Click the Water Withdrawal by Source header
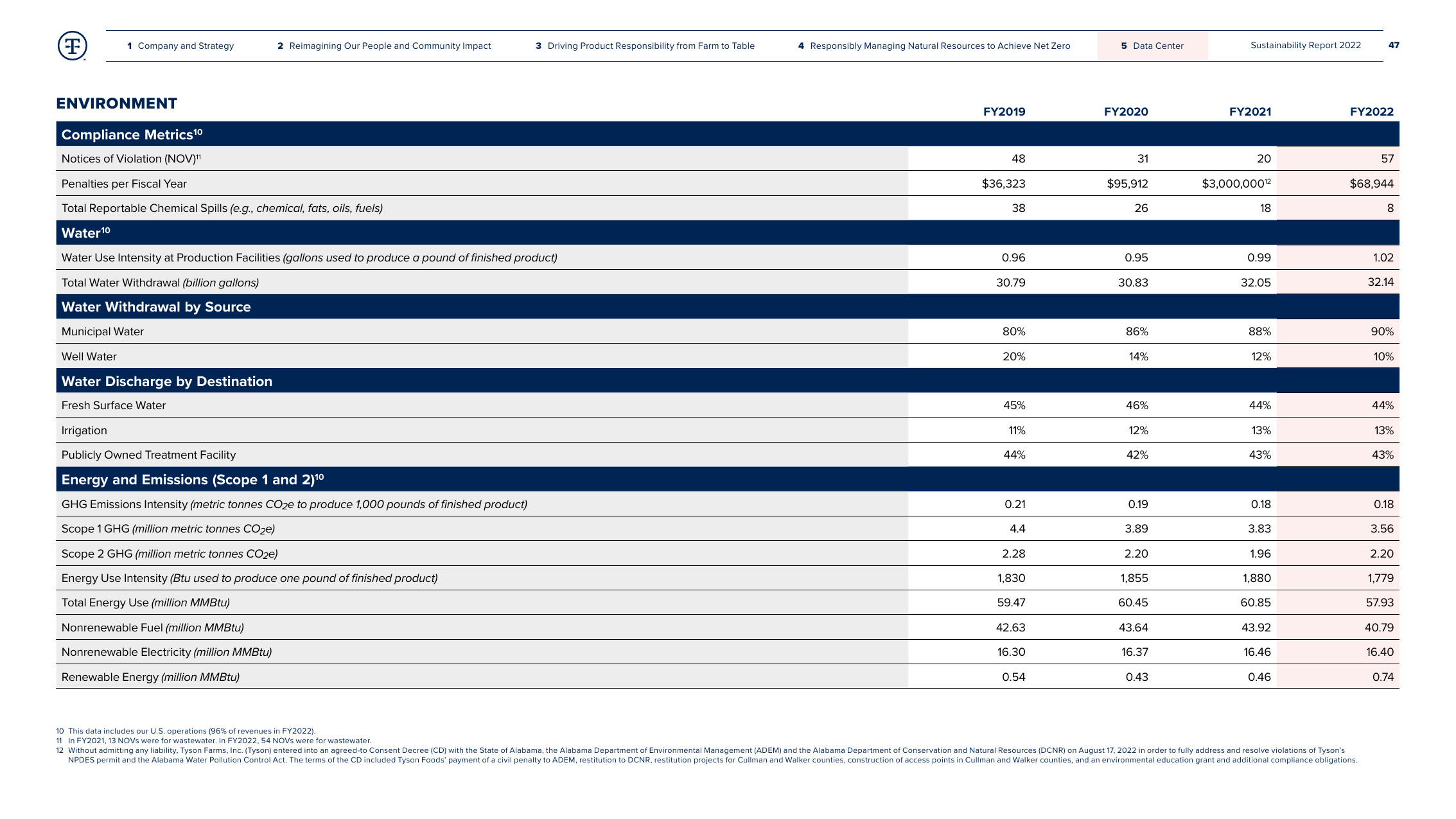 click(728, 307)
